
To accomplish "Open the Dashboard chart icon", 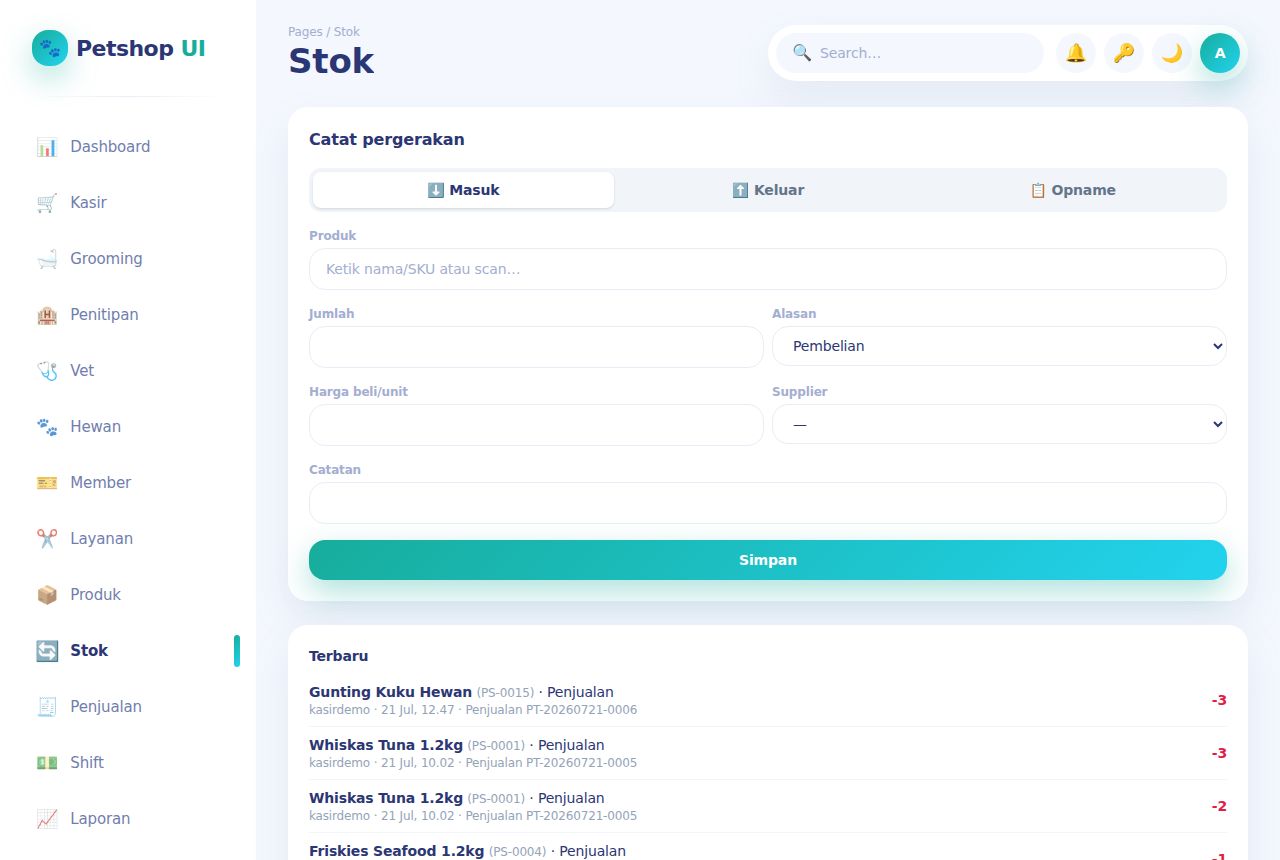I will tap(47, 147).
